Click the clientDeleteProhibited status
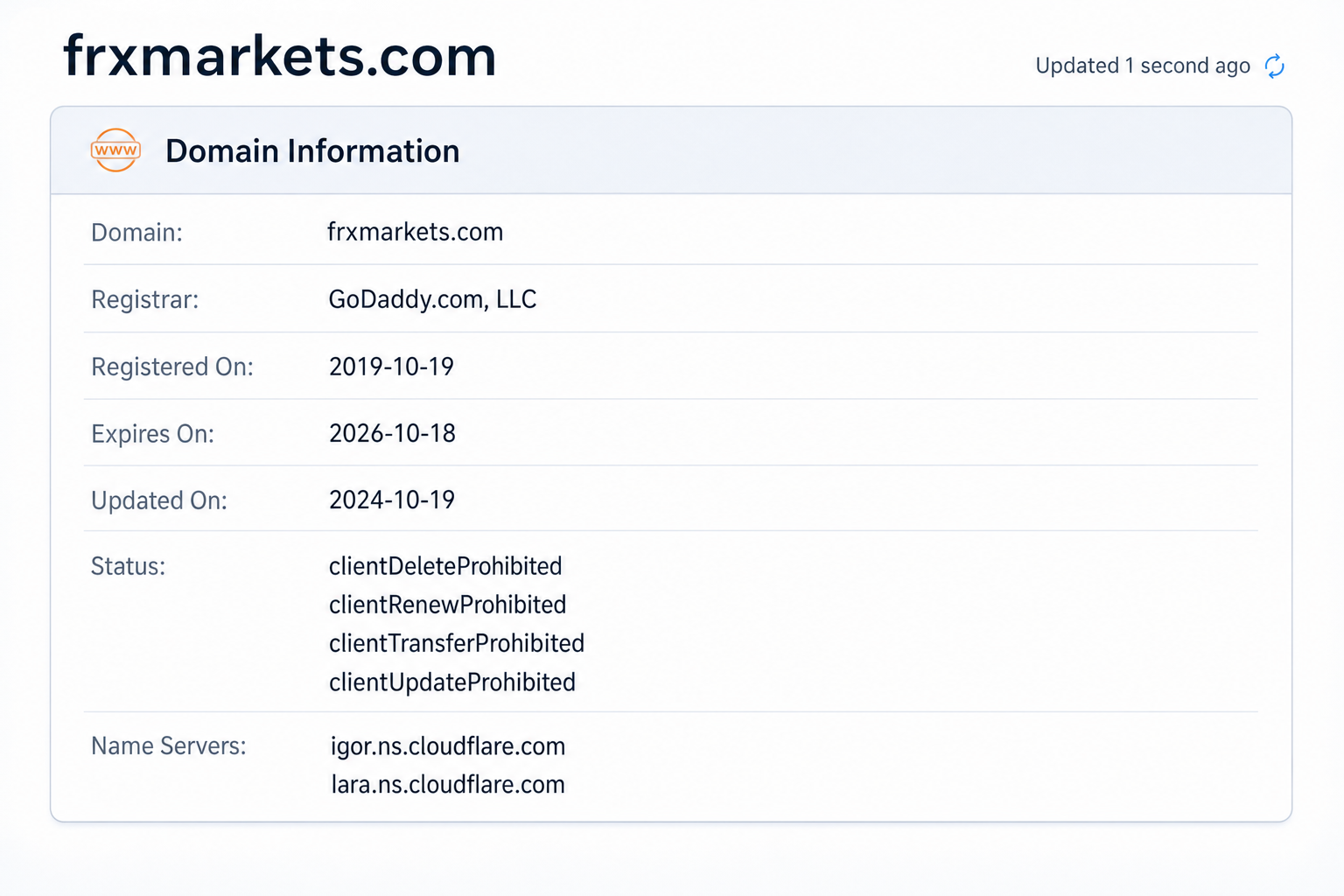1344x896 pixels. 445,566
